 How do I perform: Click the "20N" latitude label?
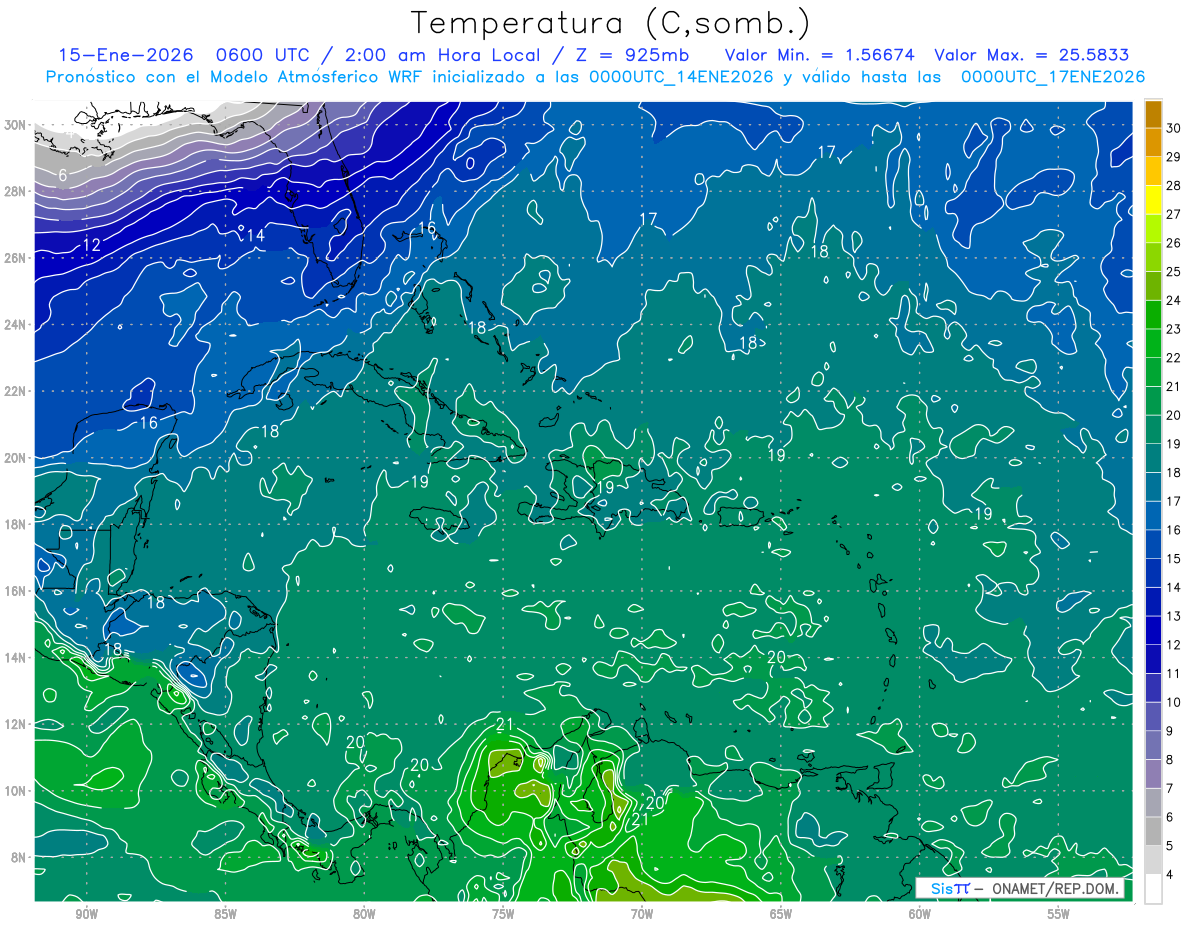click(15, 458)
